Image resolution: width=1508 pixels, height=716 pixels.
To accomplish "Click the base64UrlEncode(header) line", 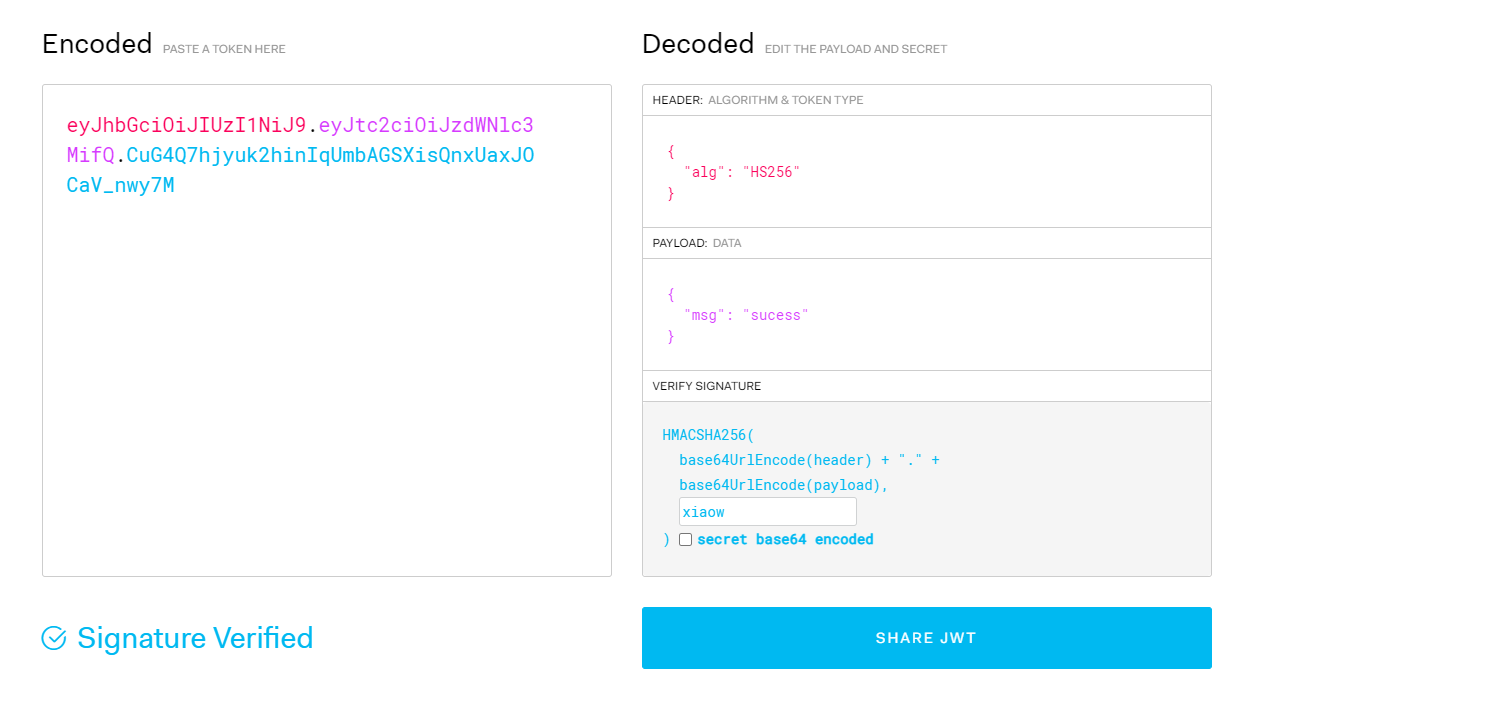I will (x=809, y=460).
